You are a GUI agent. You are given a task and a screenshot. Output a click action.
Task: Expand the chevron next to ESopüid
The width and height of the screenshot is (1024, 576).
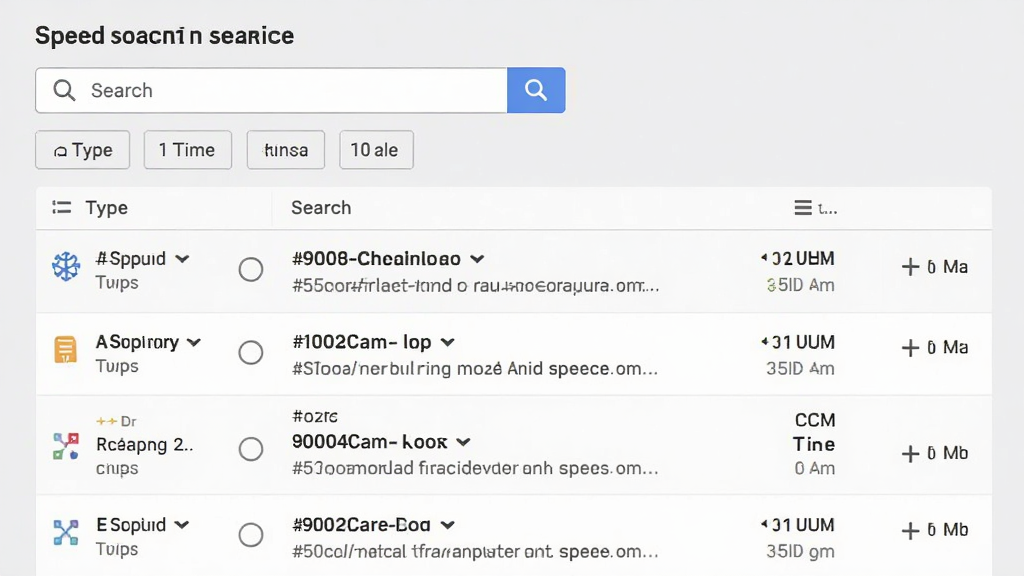tap(182, 524)
